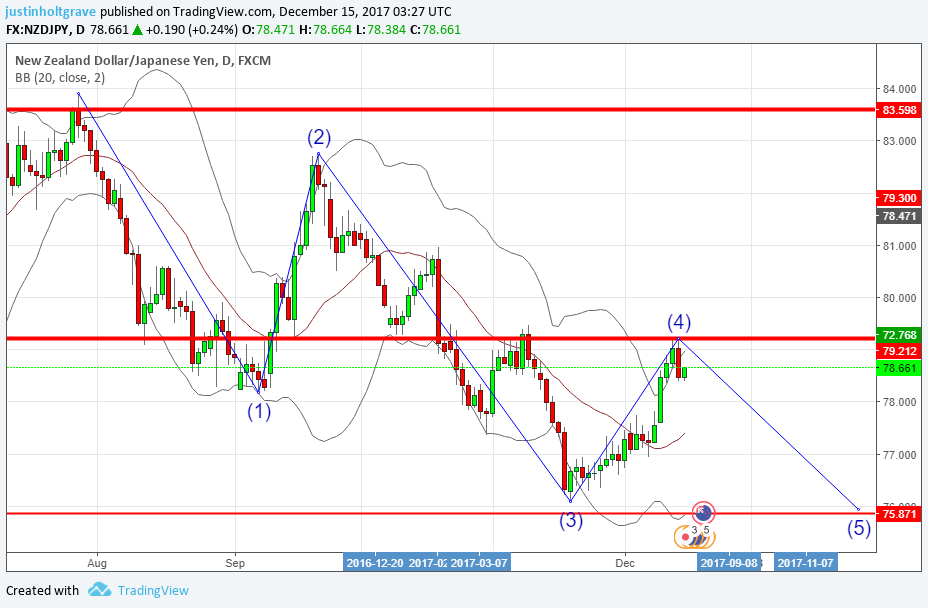Click the 72.768 green price label
The width and height of the screenshot is (928, 608).
899,335
